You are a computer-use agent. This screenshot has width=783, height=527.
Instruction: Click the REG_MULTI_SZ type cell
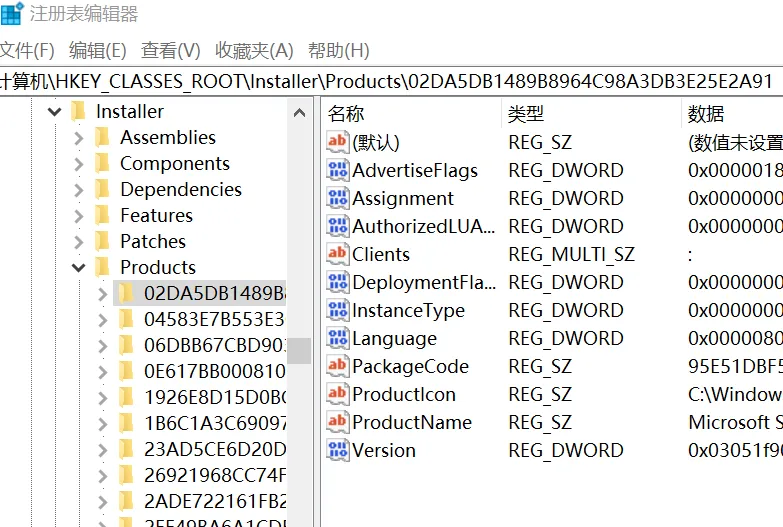[571, 255]
